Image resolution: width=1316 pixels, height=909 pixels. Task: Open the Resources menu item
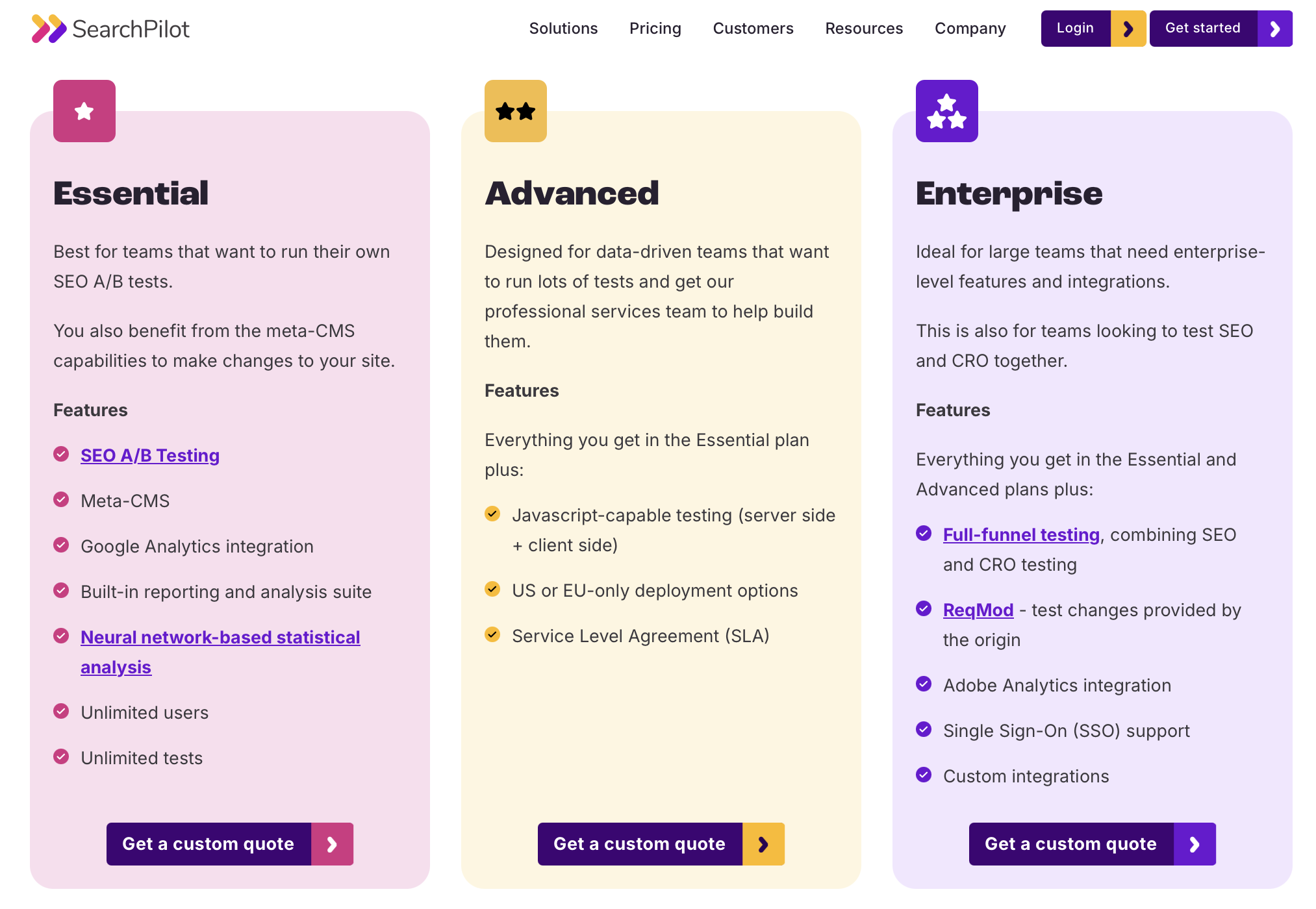pyautogui.click(x=864, y=28)
